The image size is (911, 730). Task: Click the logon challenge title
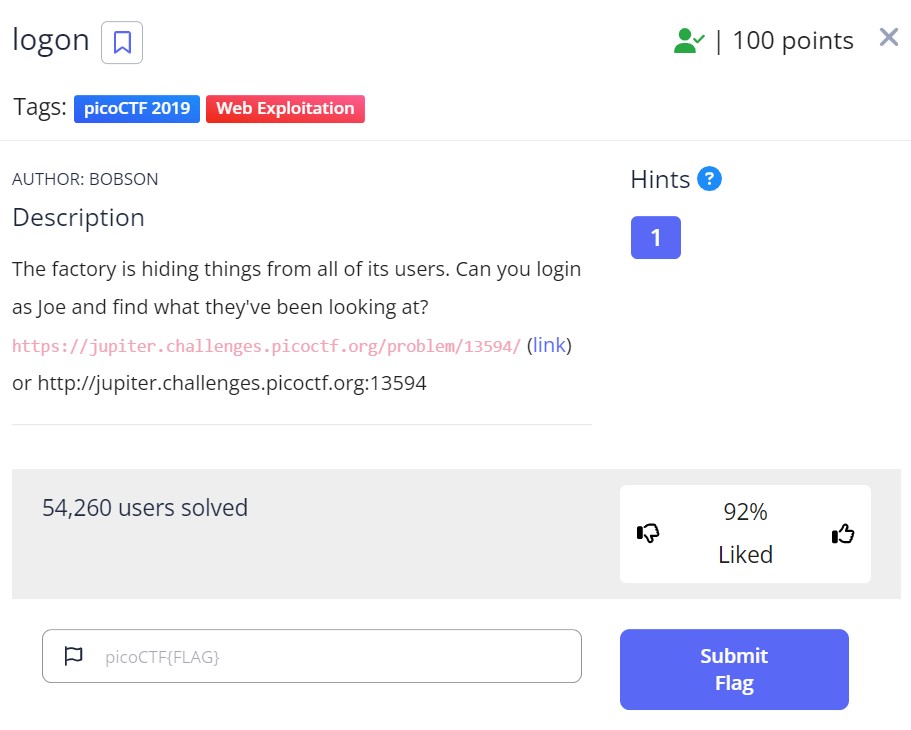tap(50, 40)
